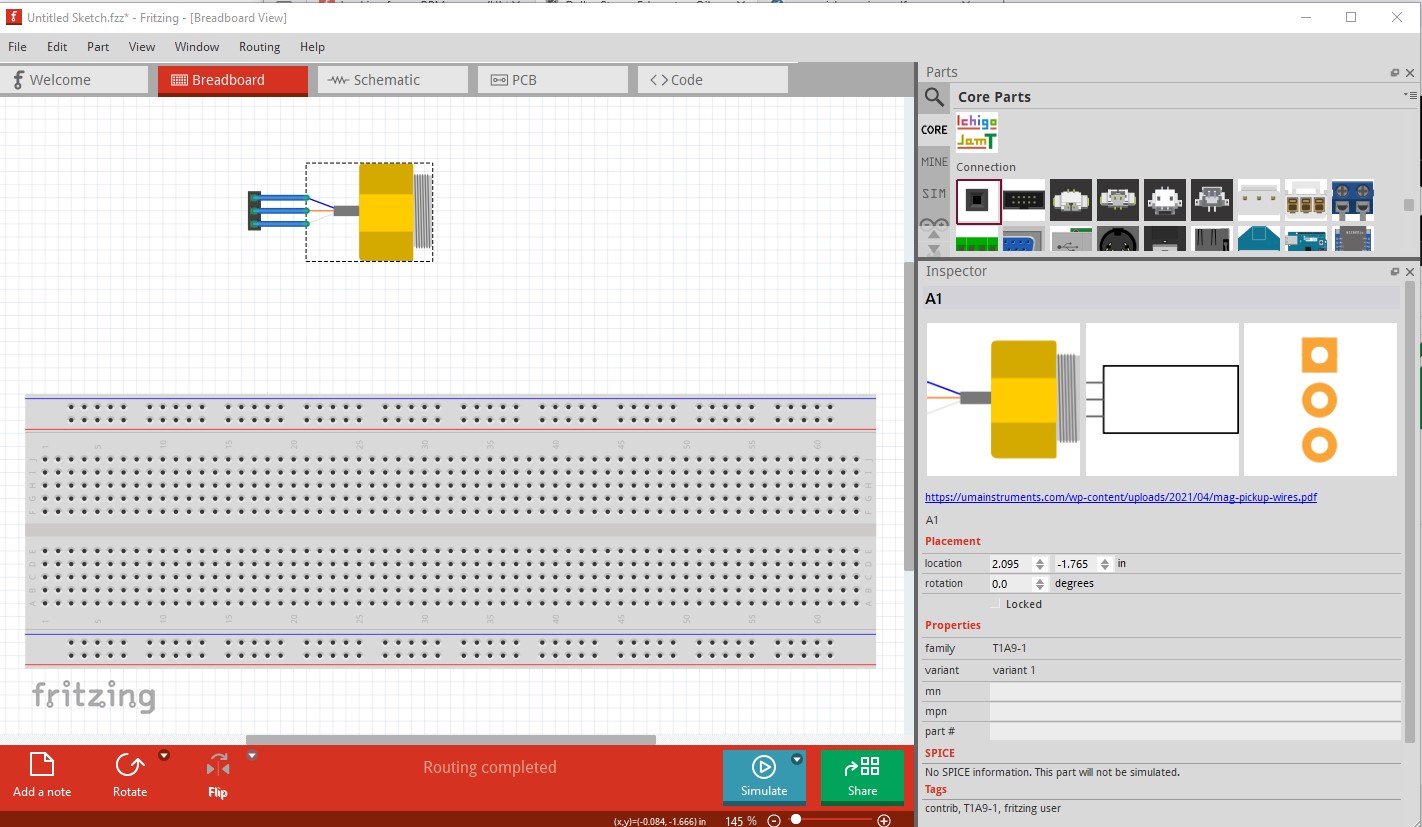
Task: Select the Ichigo Jam parts bin icon
Action: pyautogui.click(x=977, y=132)
